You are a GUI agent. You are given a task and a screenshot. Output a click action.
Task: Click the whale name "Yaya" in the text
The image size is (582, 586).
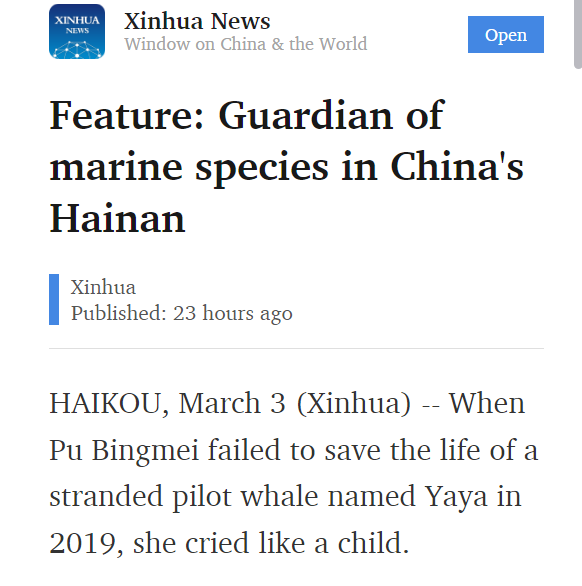click(x=456, y=498)
